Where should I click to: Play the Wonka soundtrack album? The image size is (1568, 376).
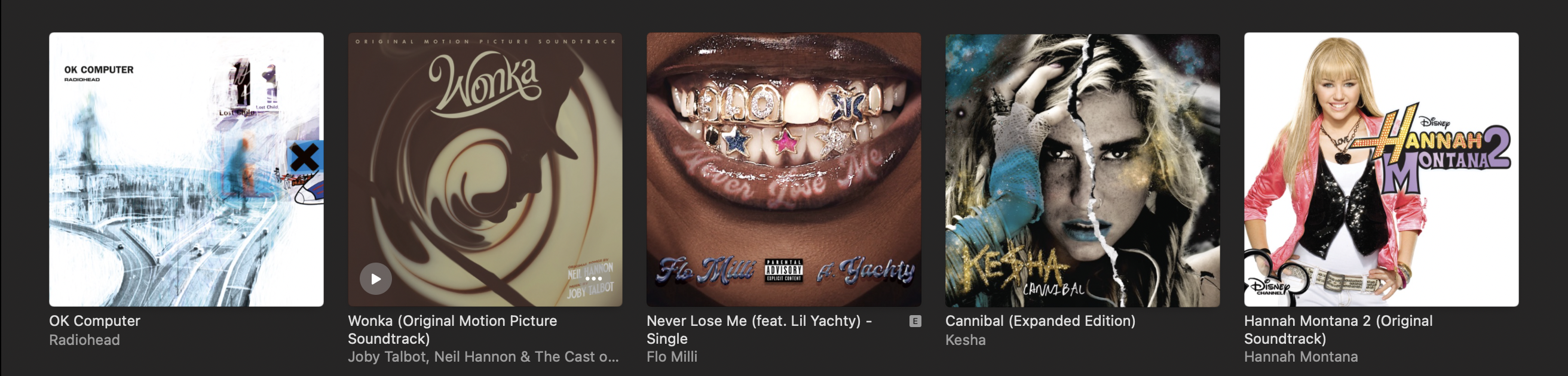tap(375, 279)
